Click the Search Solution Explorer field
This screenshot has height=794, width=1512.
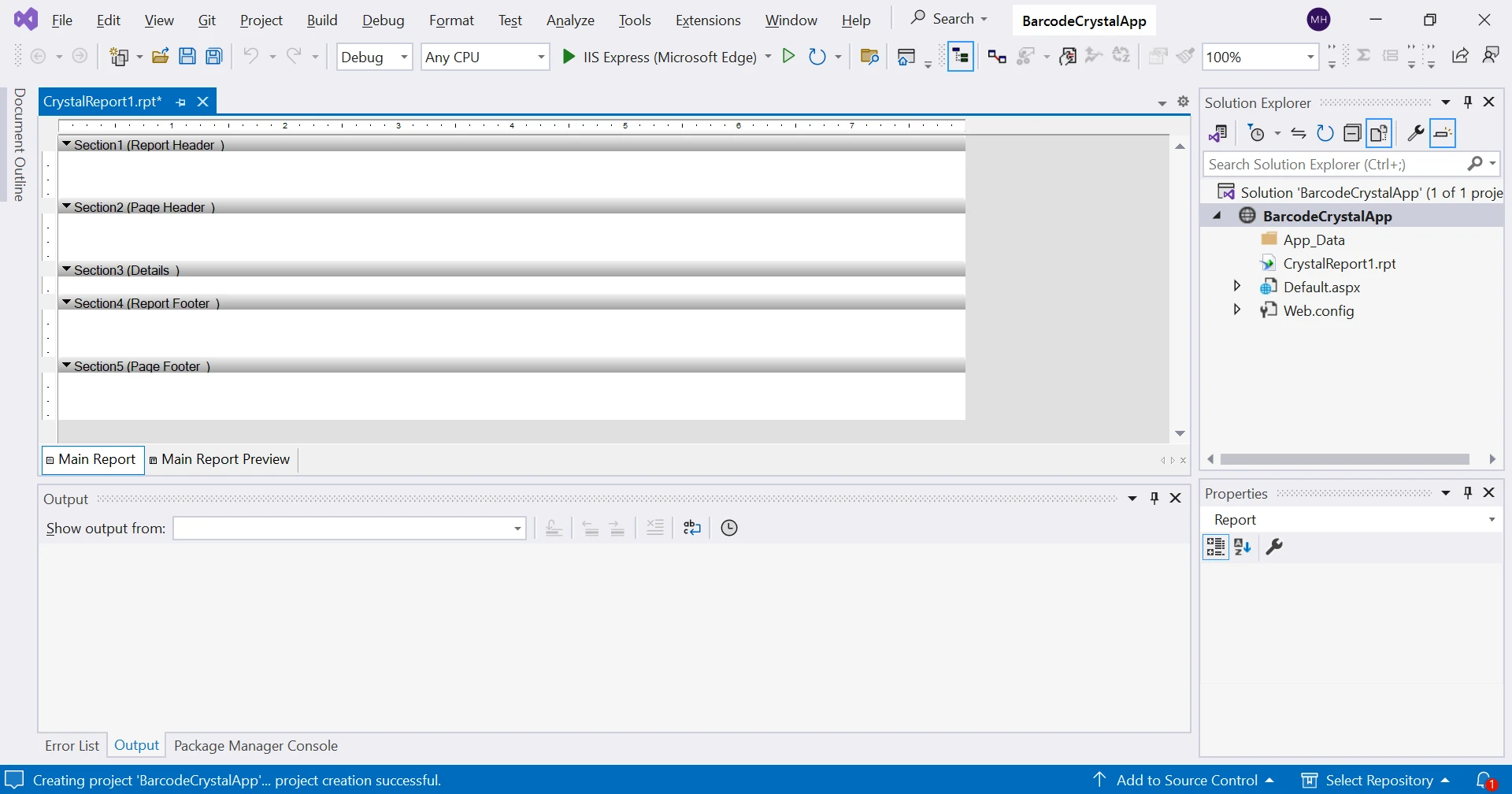(1335, 164)
